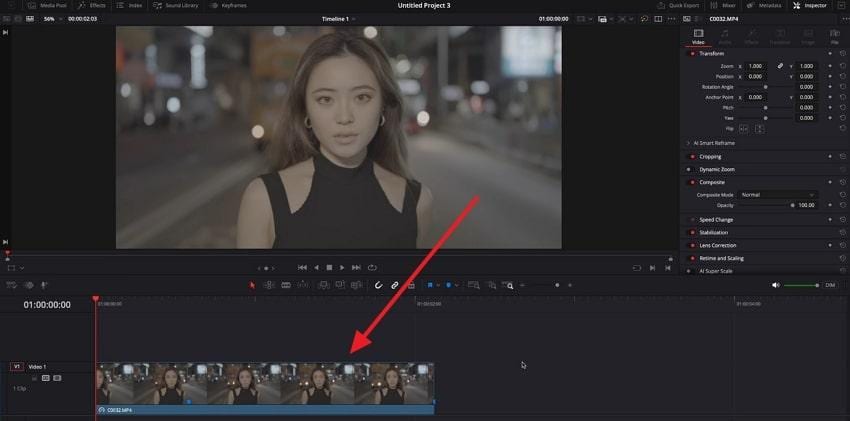Toggle the Retime and Scaling switch
The width and height of the screenshot is (850, 421).
692,258
